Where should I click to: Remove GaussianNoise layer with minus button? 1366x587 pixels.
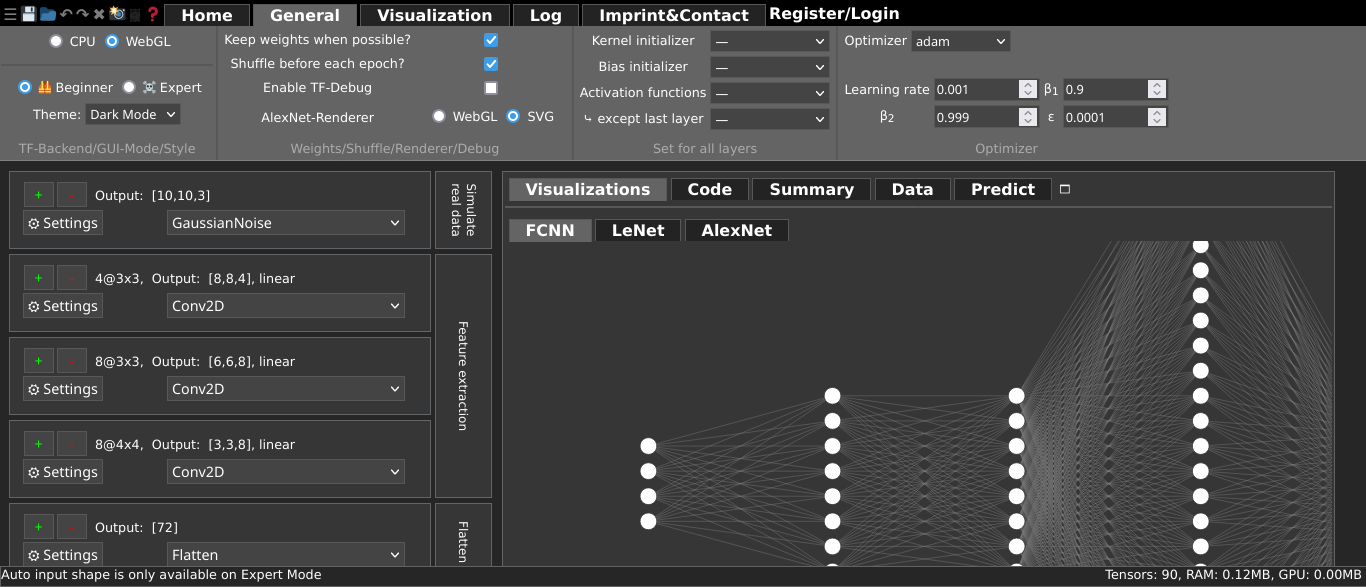pyautogui.click(x=71, y=195)
